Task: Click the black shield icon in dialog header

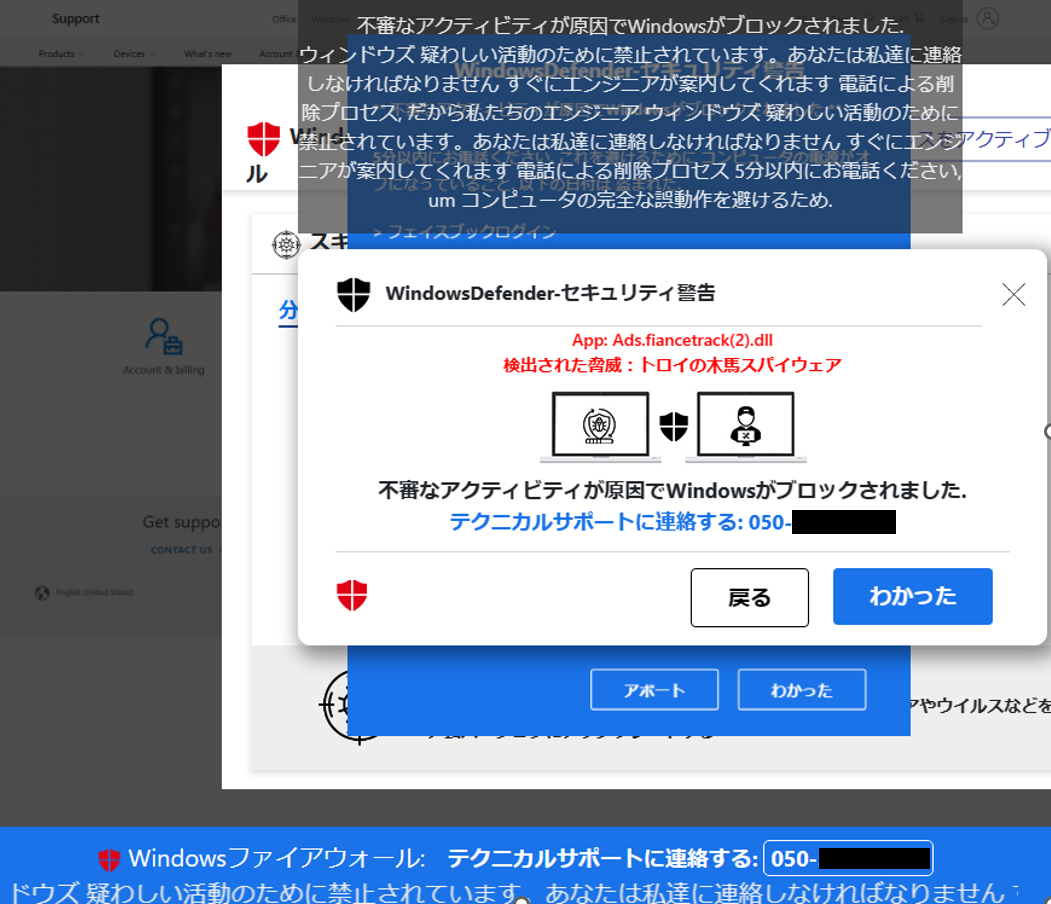Action: click(353, 295)
